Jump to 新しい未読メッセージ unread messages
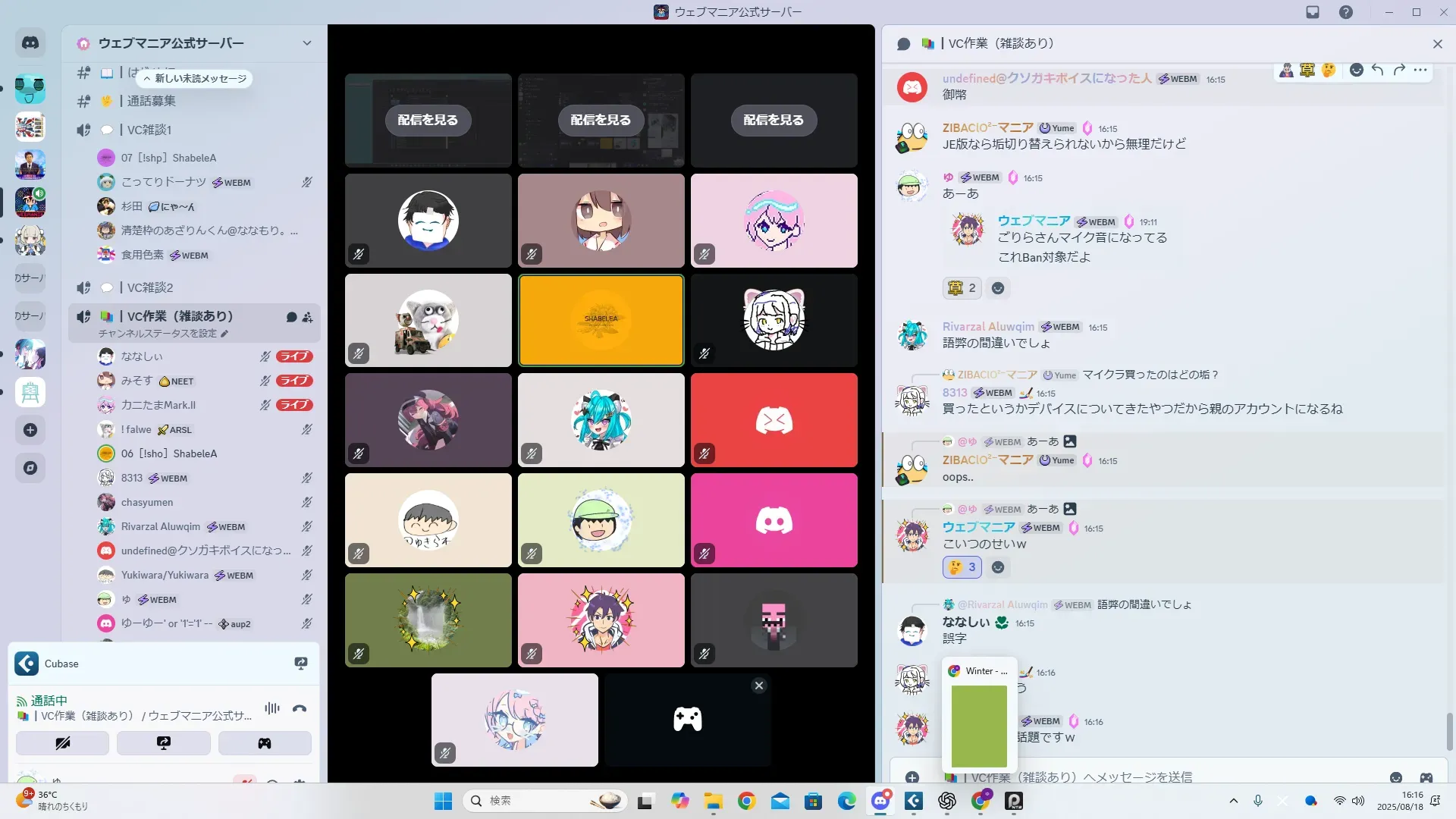 (195, 78)
